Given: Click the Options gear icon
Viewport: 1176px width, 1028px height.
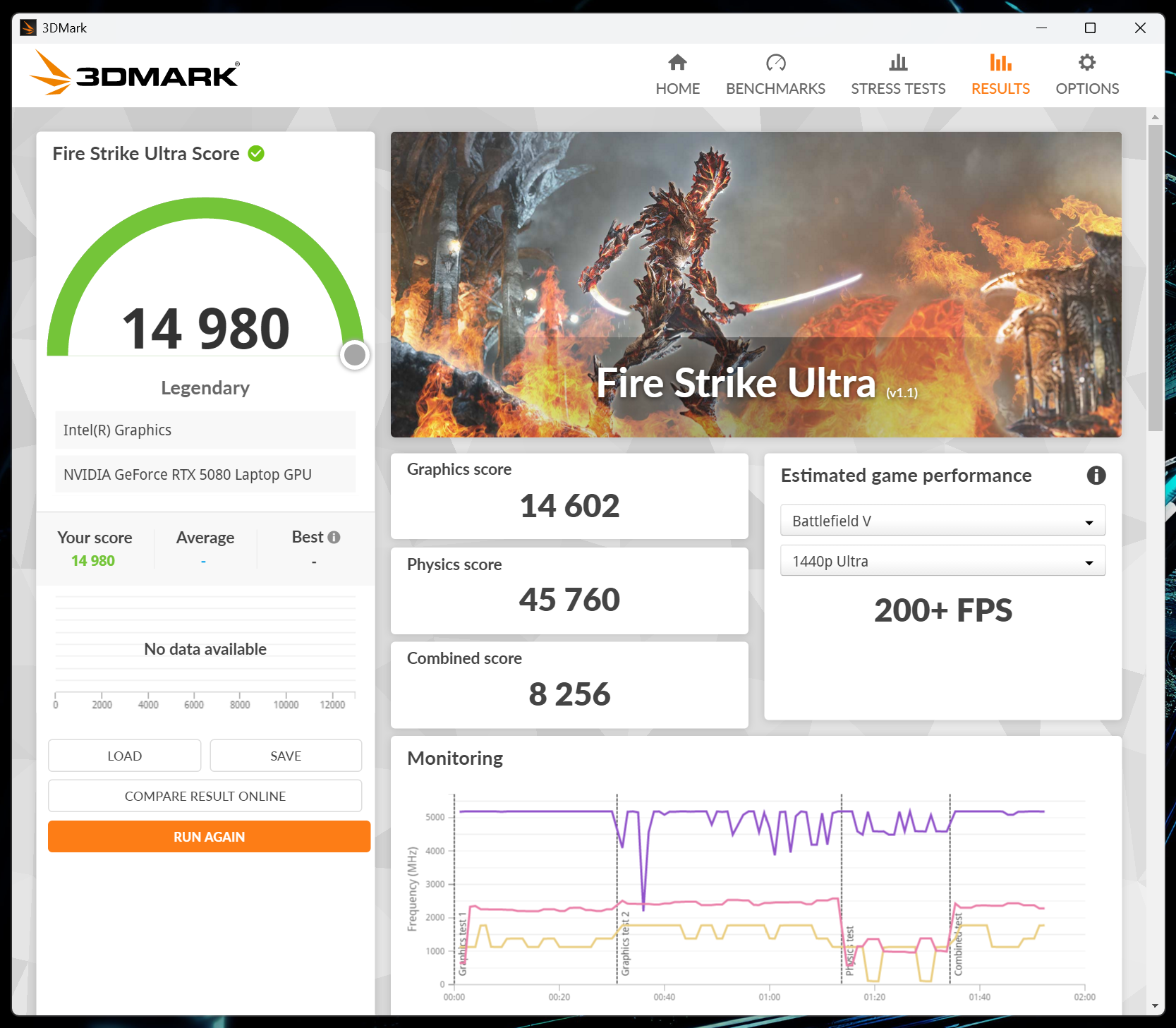Looking at the screenshot, I should (1087, 63).
